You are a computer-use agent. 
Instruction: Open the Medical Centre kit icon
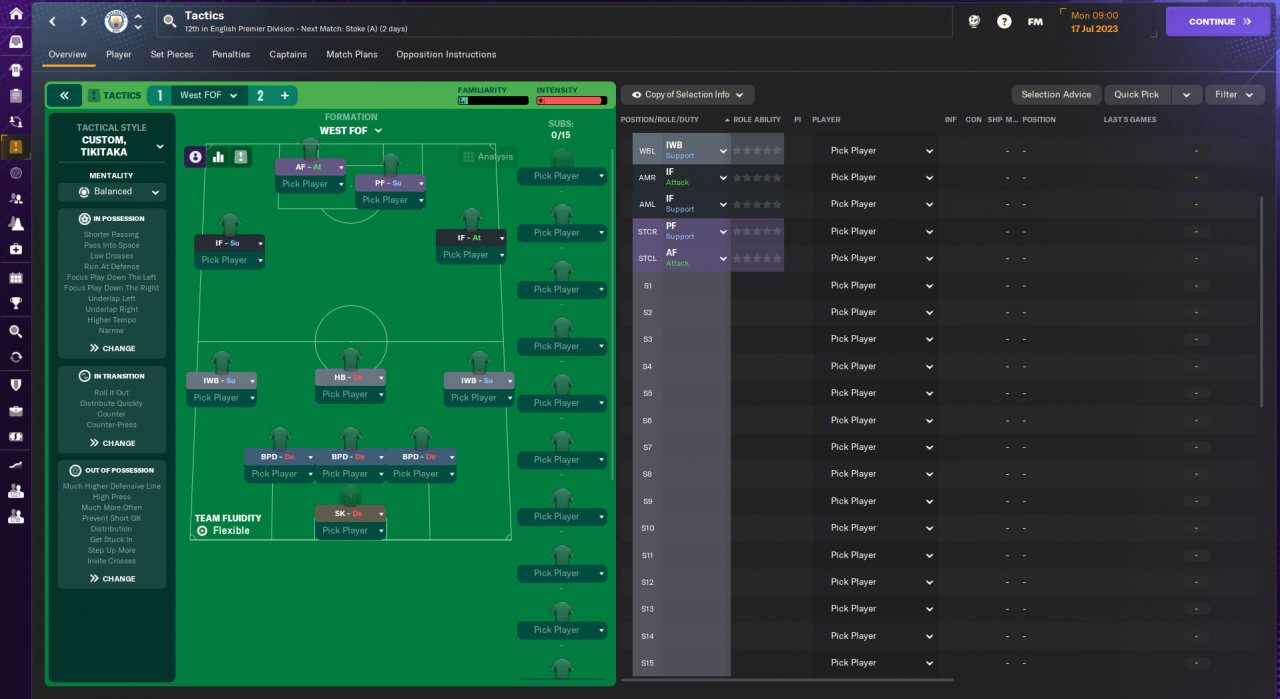point(15,249)
